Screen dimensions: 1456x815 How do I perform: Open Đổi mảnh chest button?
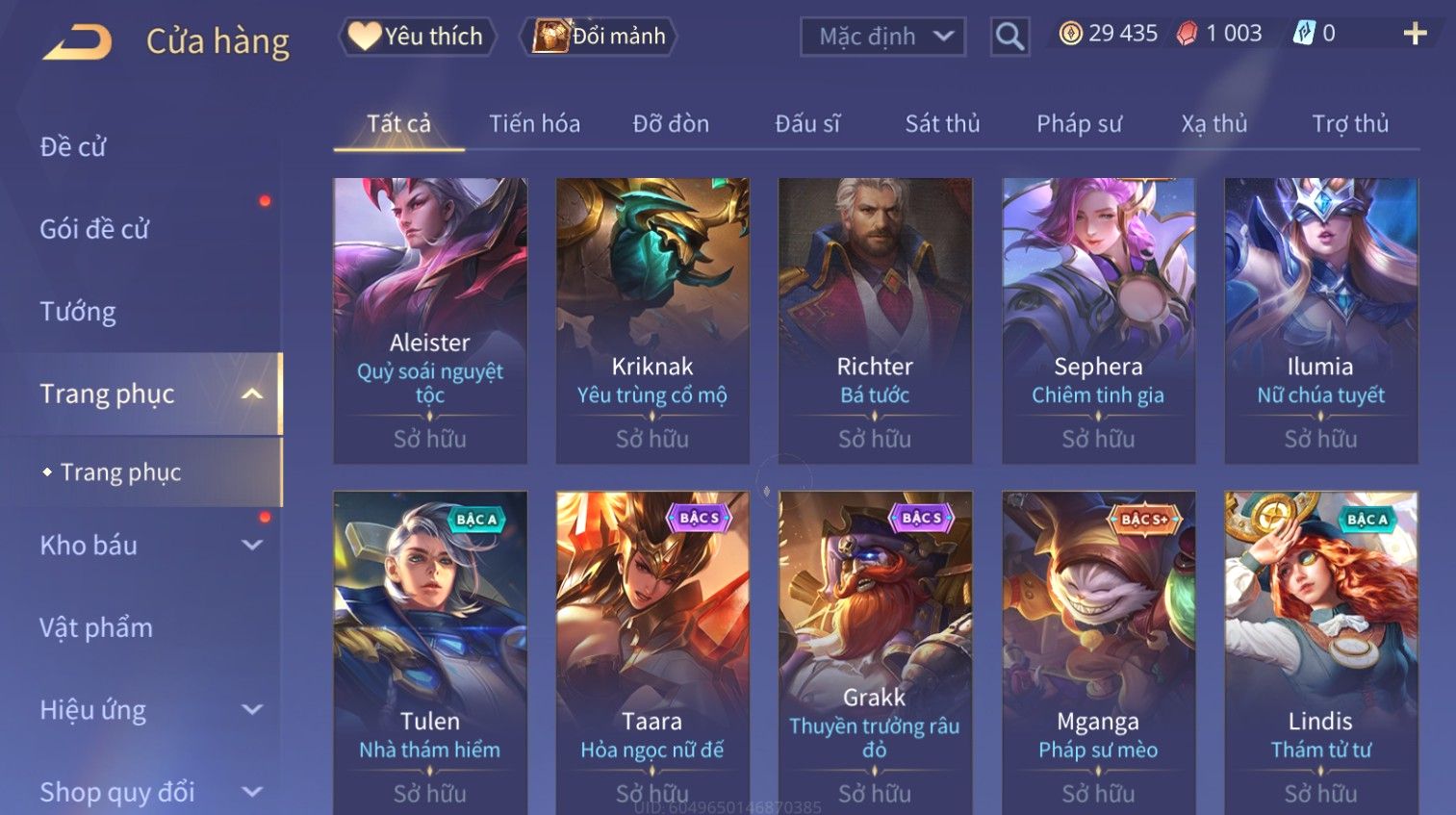click(599, 37)
